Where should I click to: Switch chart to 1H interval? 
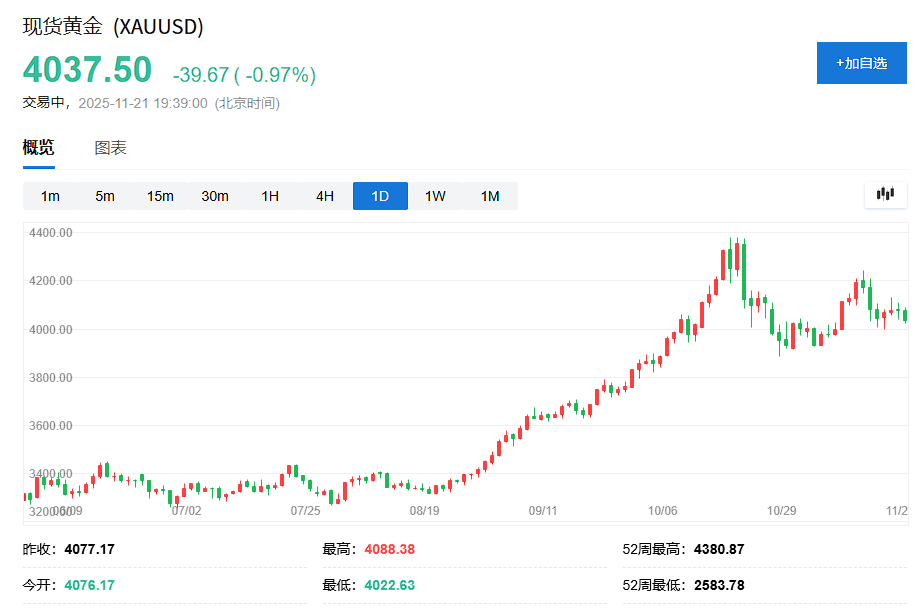point(269,195)
